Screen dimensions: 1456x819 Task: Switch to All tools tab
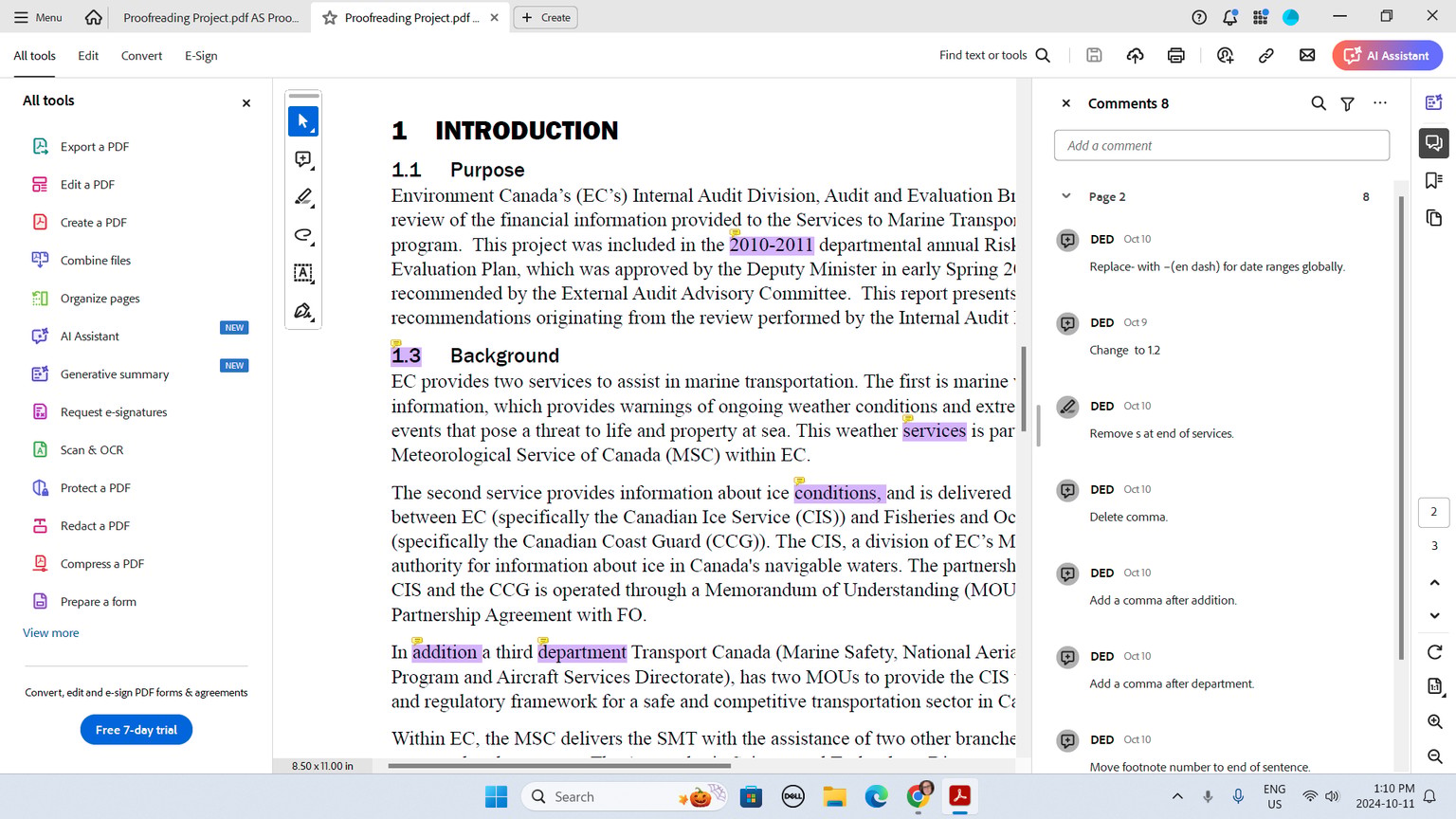click(x=34, y=56)
